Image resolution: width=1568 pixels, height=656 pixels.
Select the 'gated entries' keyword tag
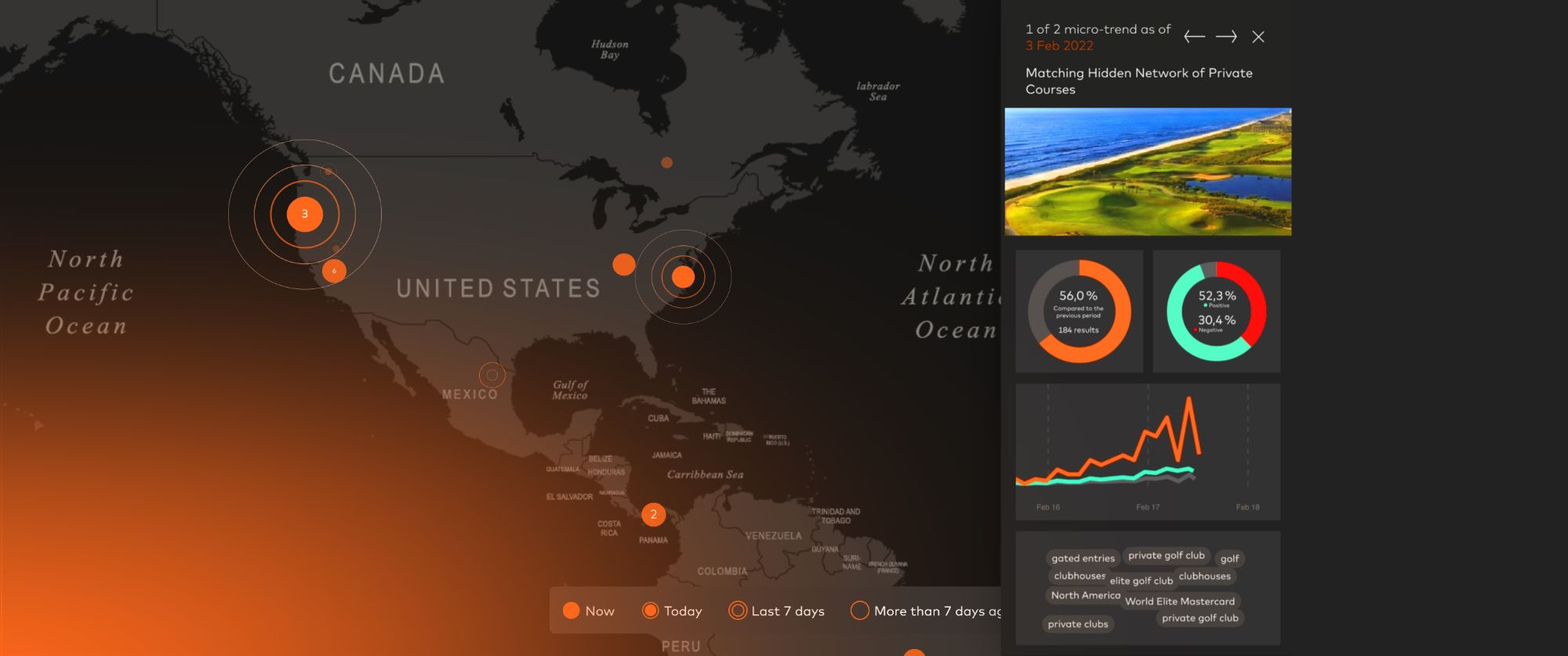pos(1083,559)
